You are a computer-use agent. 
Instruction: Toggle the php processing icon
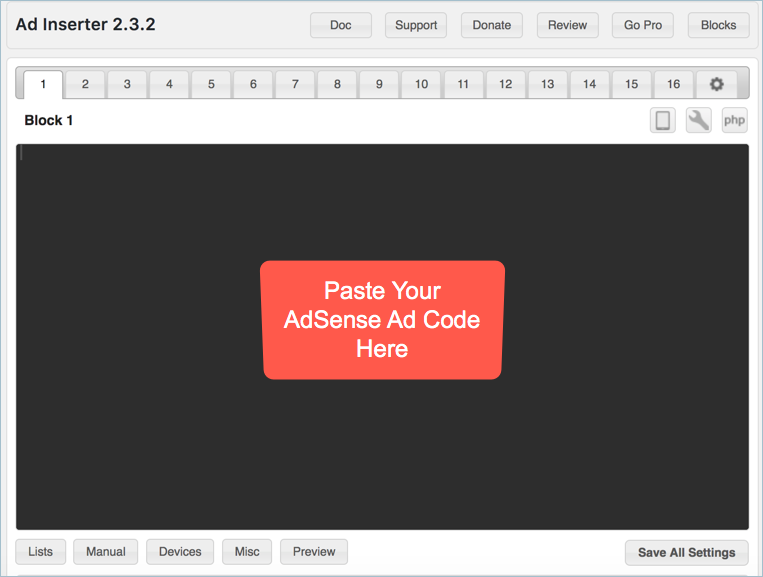click(x=735, y=121)
